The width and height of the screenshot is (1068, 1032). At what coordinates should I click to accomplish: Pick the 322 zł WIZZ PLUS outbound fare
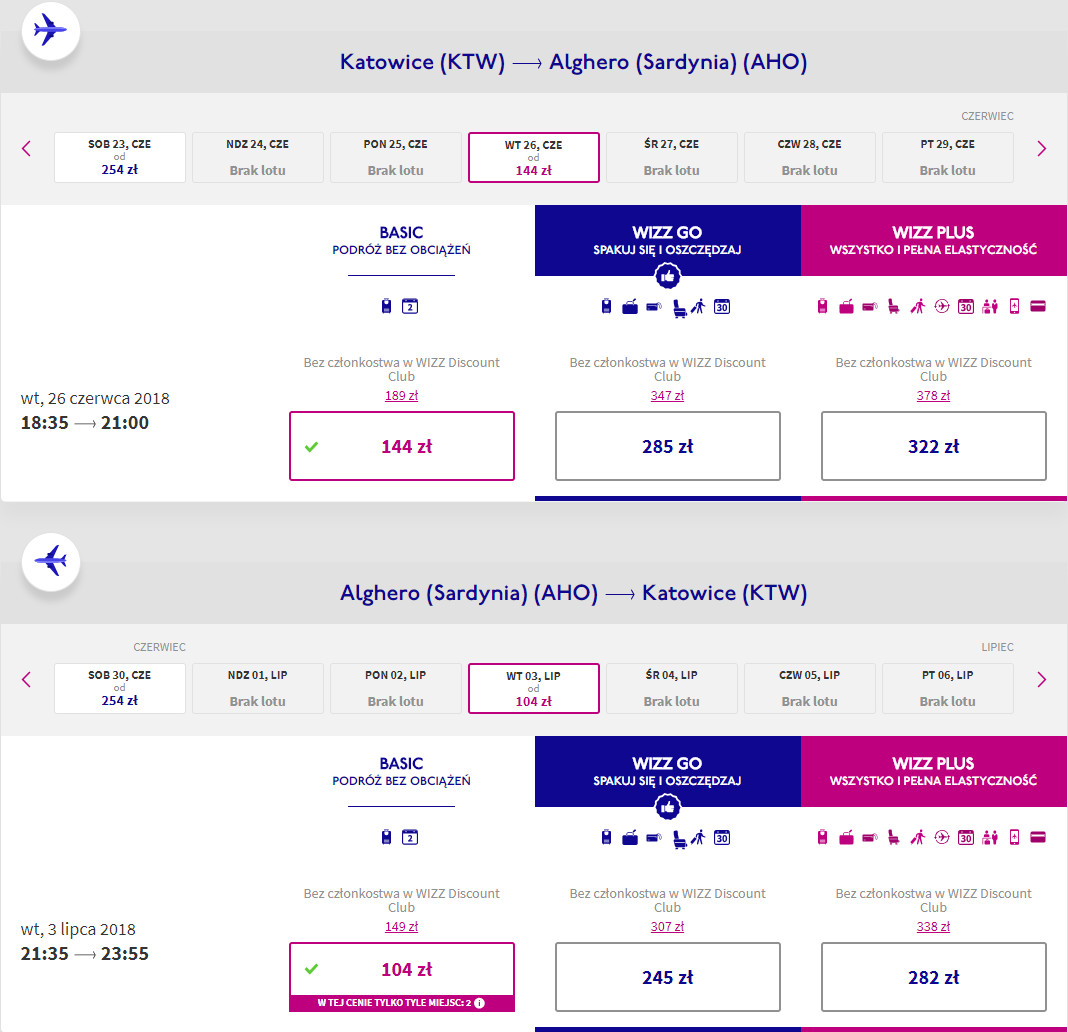[933, 446]
